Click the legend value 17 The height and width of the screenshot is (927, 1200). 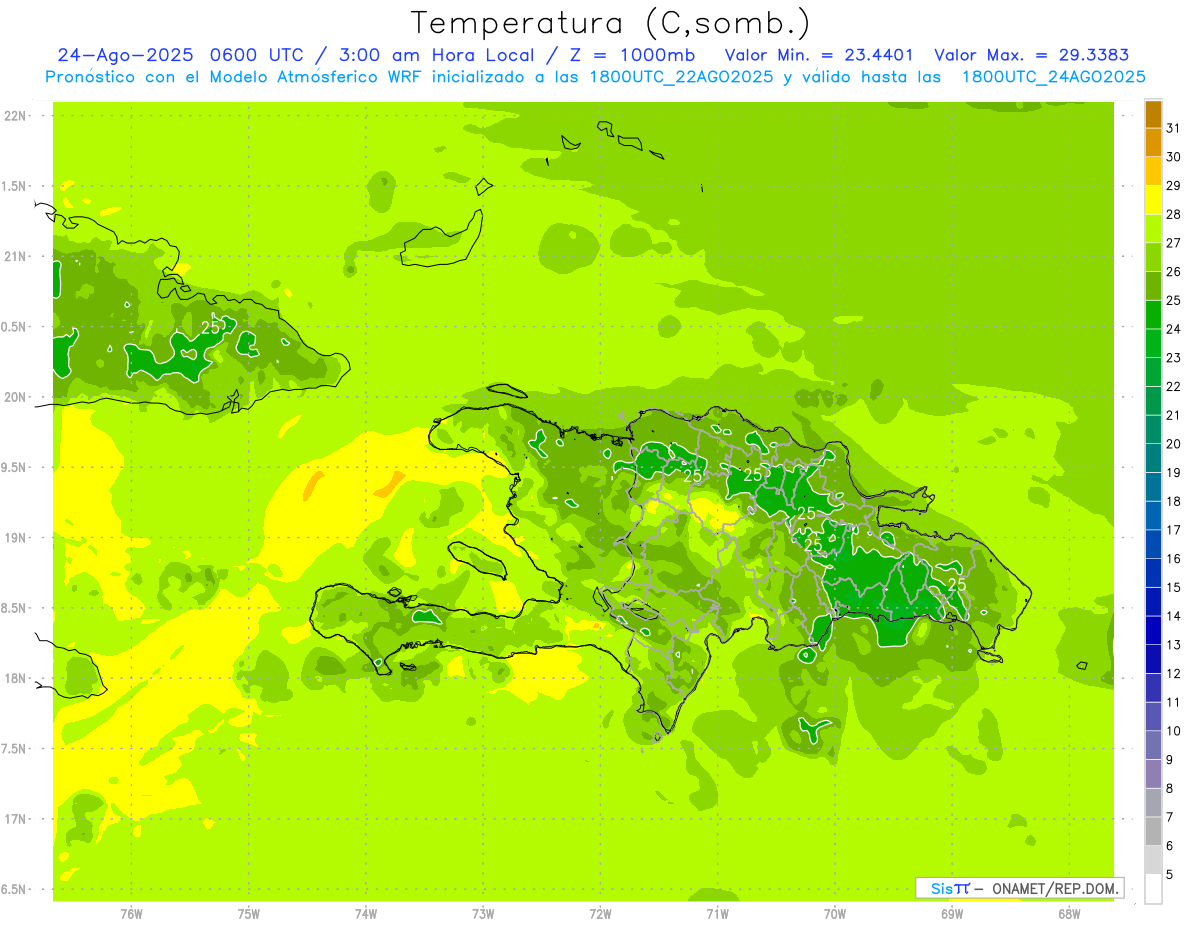click(x=1173, y=530)
